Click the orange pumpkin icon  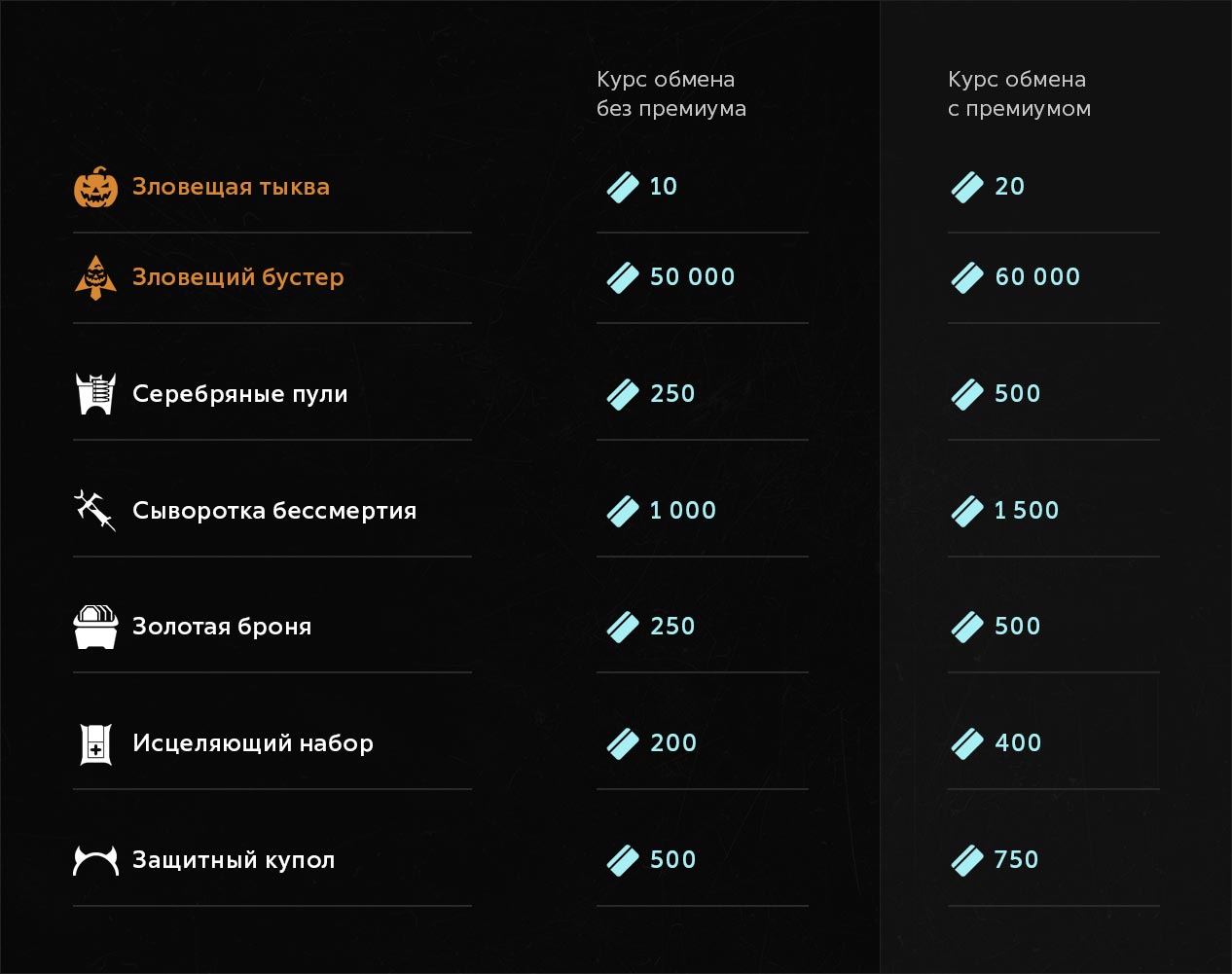coord(95,187)
